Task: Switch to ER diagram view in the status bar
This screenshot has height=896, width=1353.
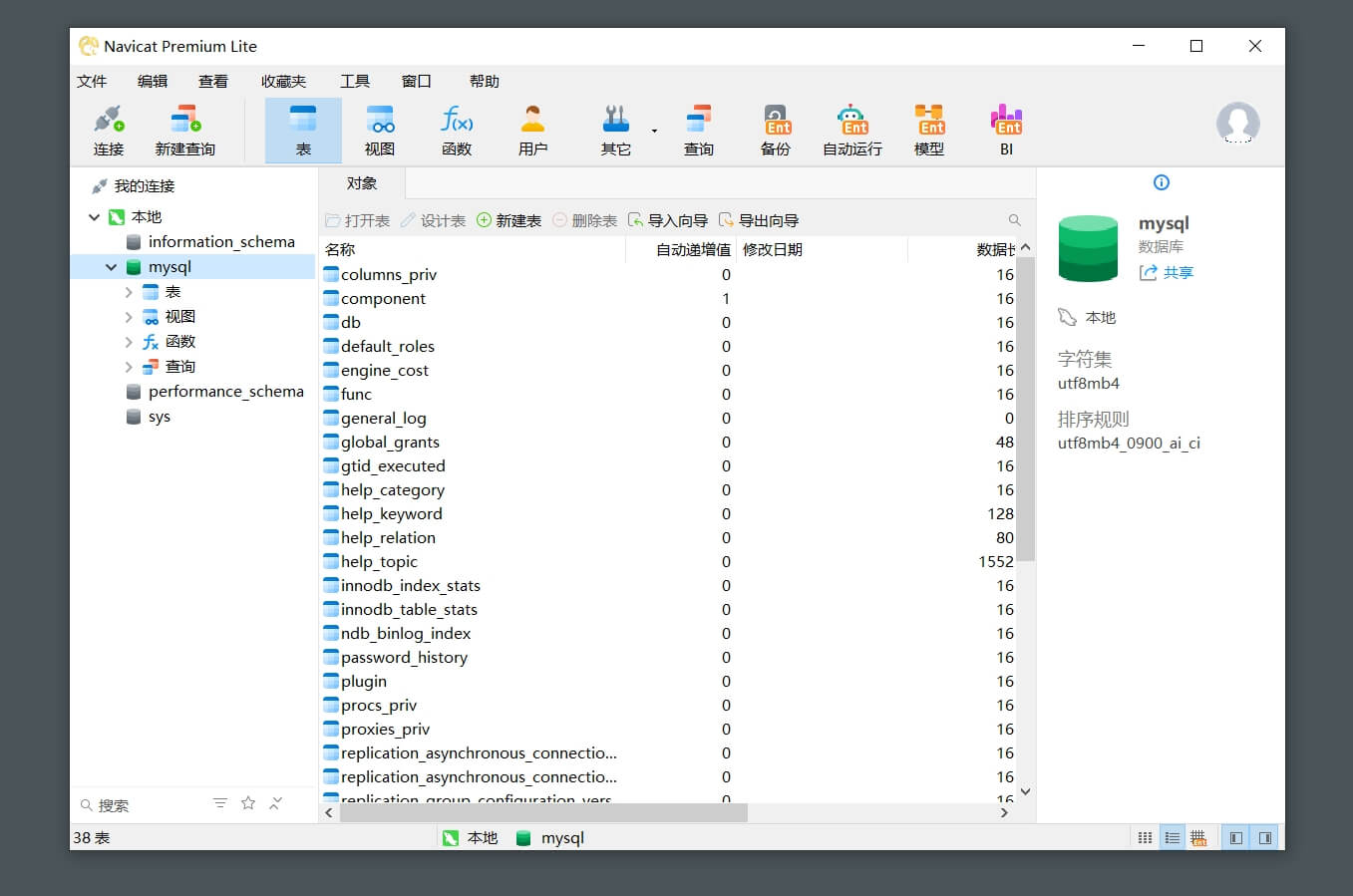Action: 1198,838
